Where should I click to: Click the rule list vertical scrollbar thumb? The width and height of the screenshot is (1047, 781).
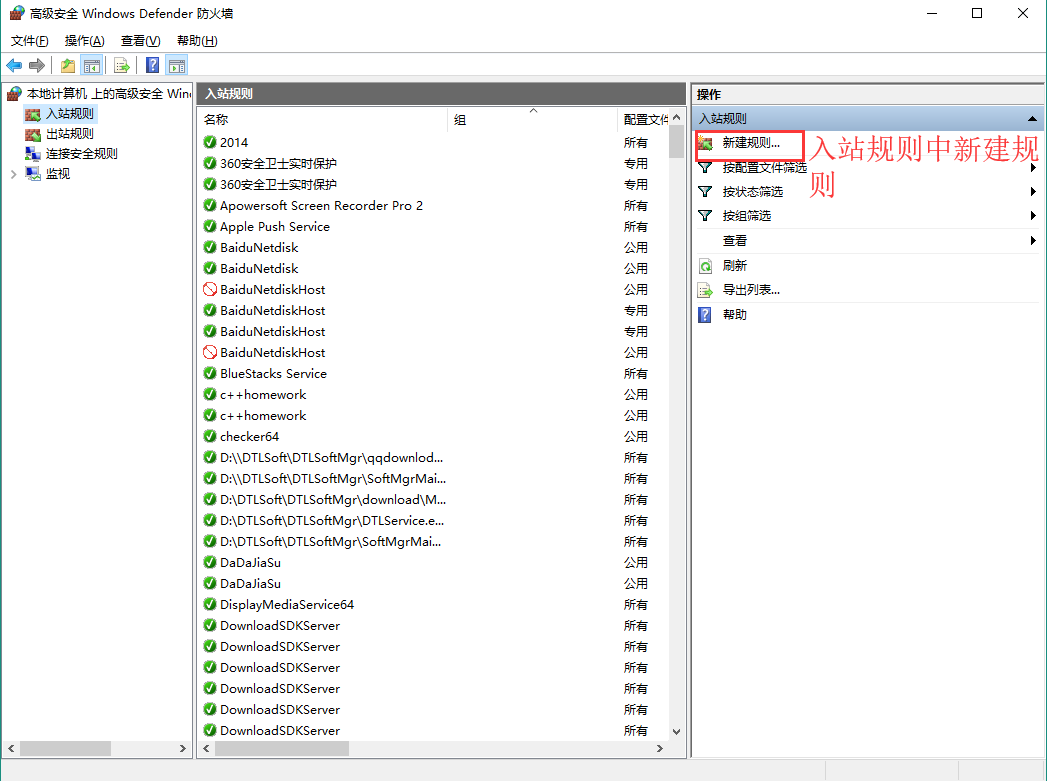coord(676,142)
